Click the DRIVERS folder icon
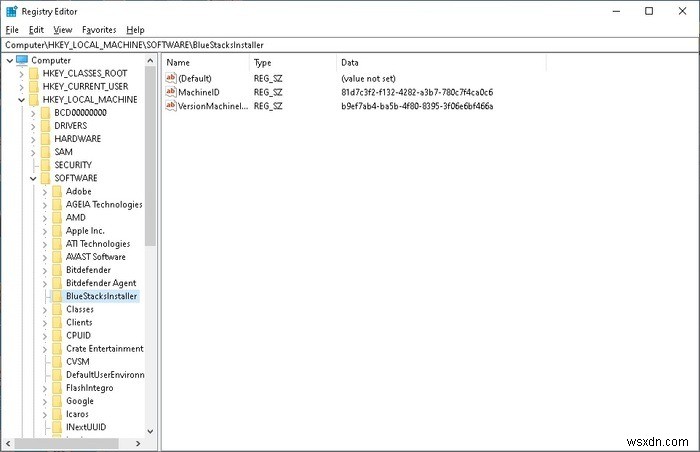The width and height of the screenshot is (700, 452). tap(46, 126)
